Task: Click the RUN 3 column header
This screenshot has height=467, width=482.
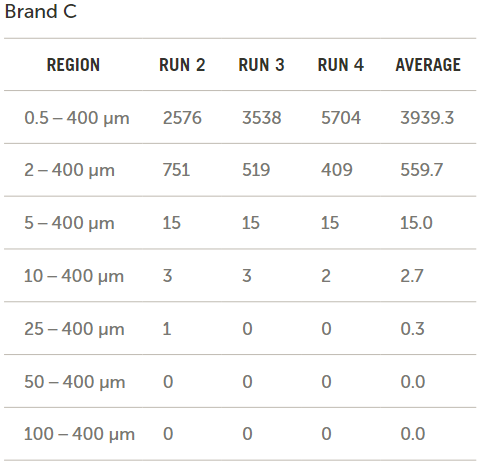Action: (x=261, y=65)
